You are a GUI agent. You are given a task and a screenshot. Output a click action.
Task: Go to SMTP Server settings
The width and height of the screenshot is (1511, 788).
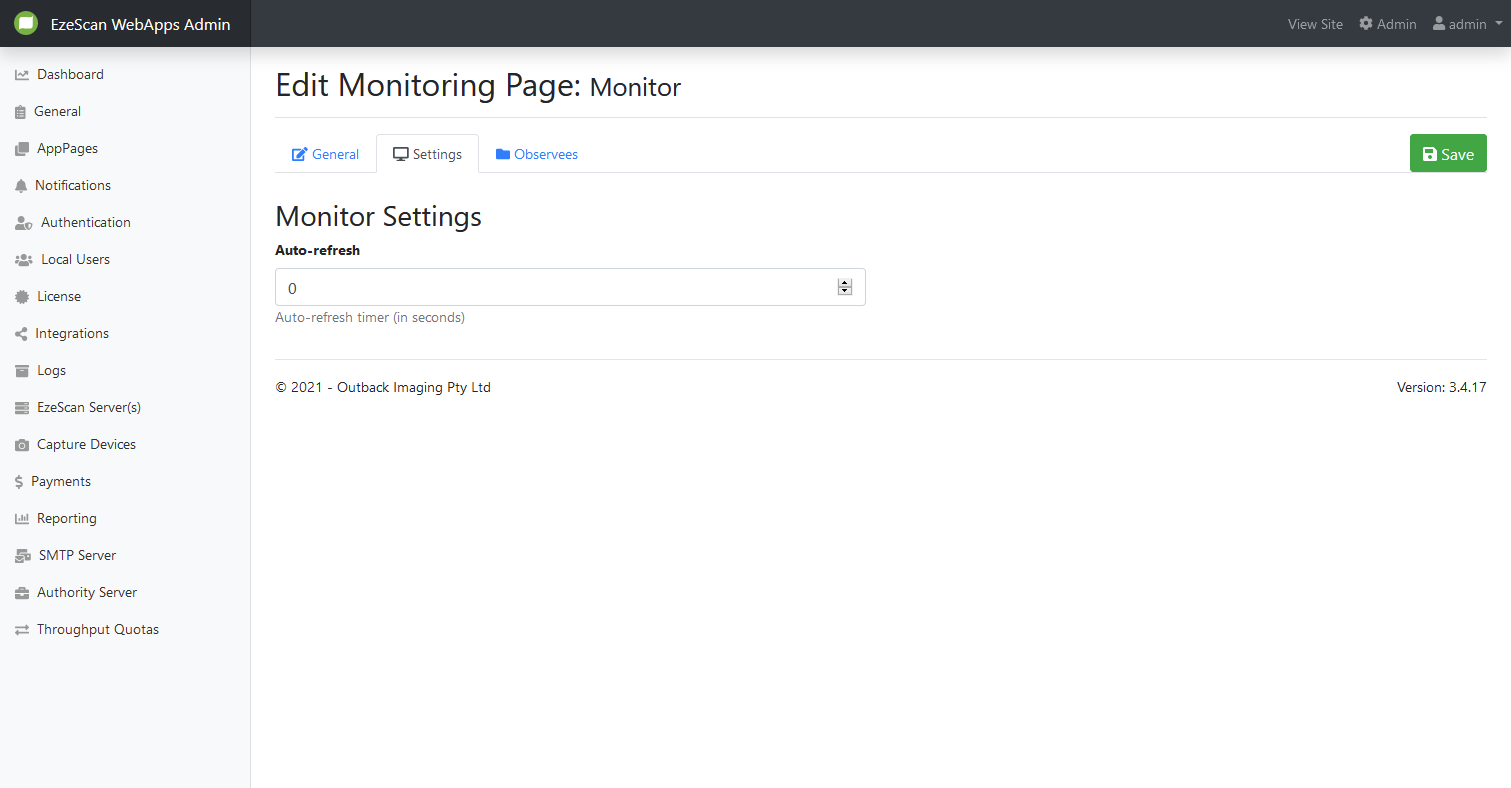point(77,556)
